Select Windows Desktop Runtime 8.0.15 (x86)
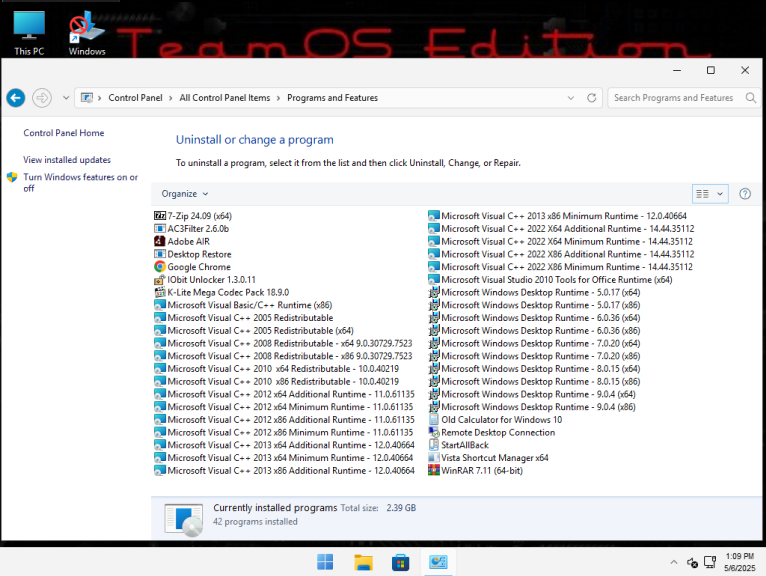The height and width of the screenshot is (576, 766). pos(534,381)
